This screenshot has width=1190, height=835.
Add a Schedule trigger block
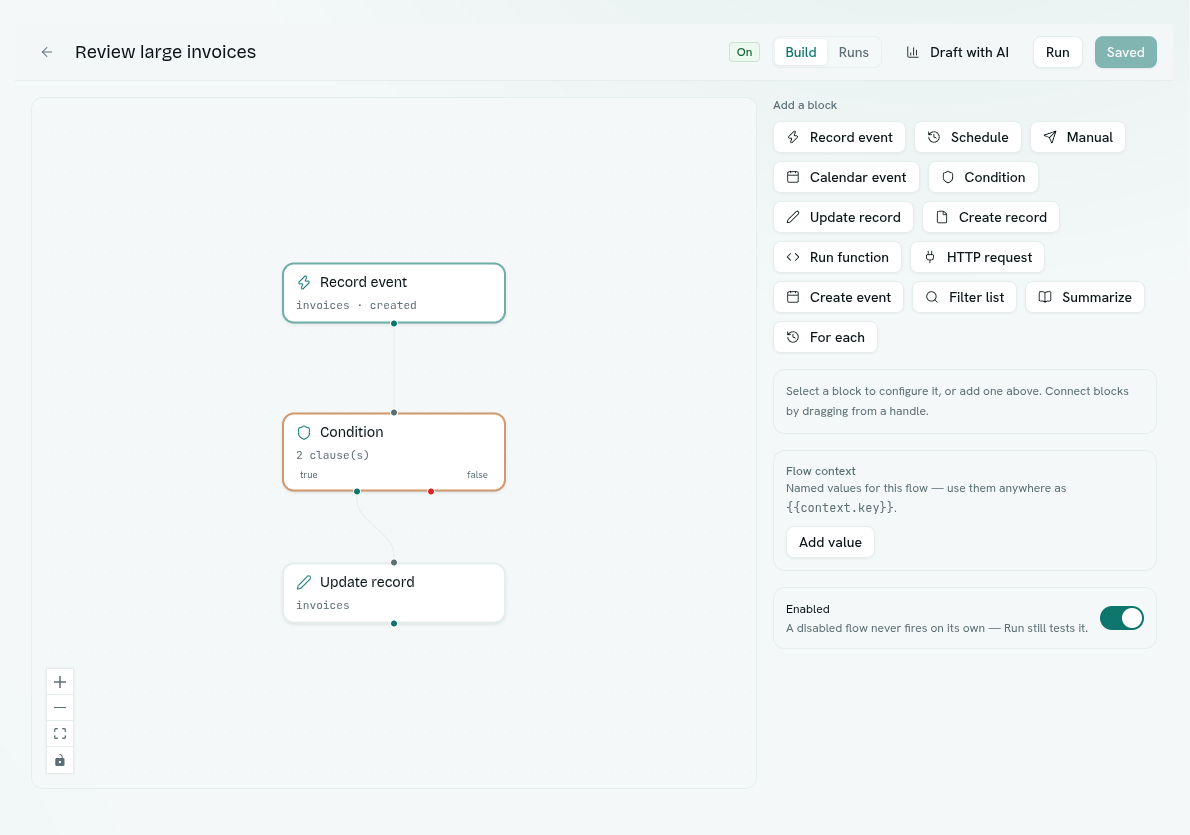click(968, 137)
